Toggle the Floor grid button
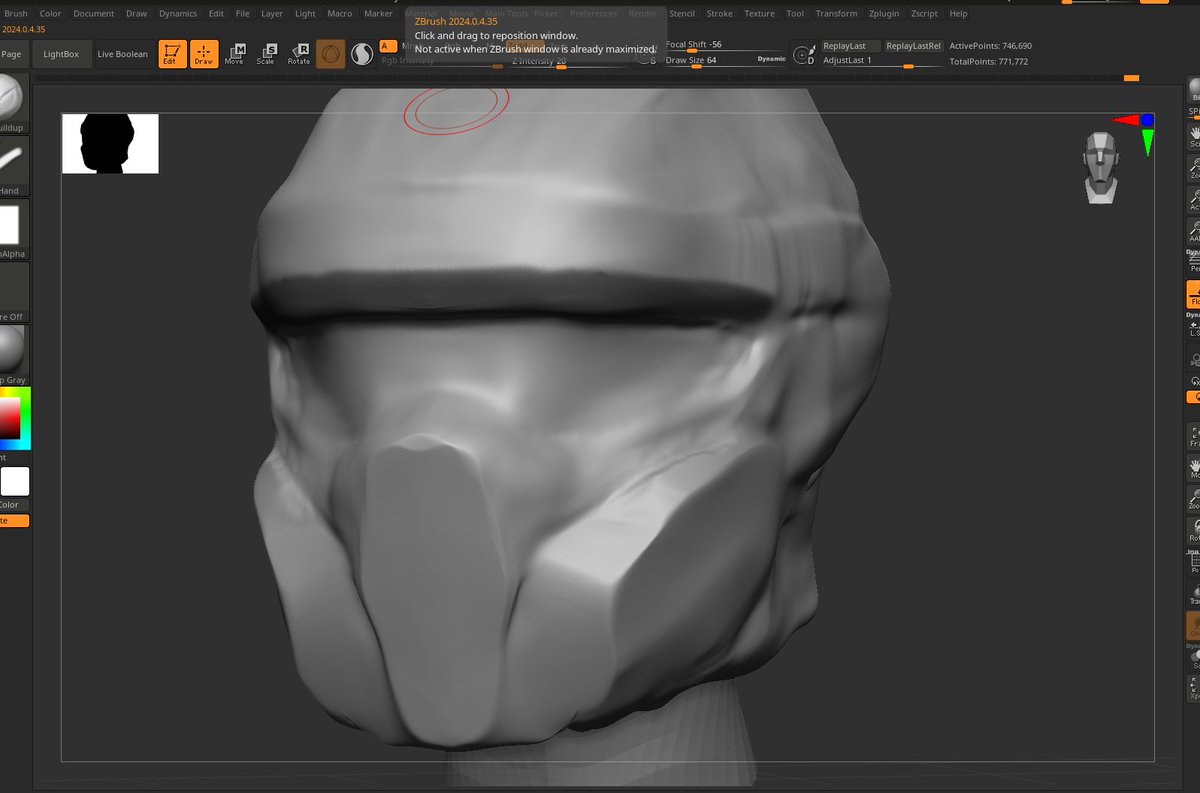1200x793 pixels. (x=1193, y=293)
